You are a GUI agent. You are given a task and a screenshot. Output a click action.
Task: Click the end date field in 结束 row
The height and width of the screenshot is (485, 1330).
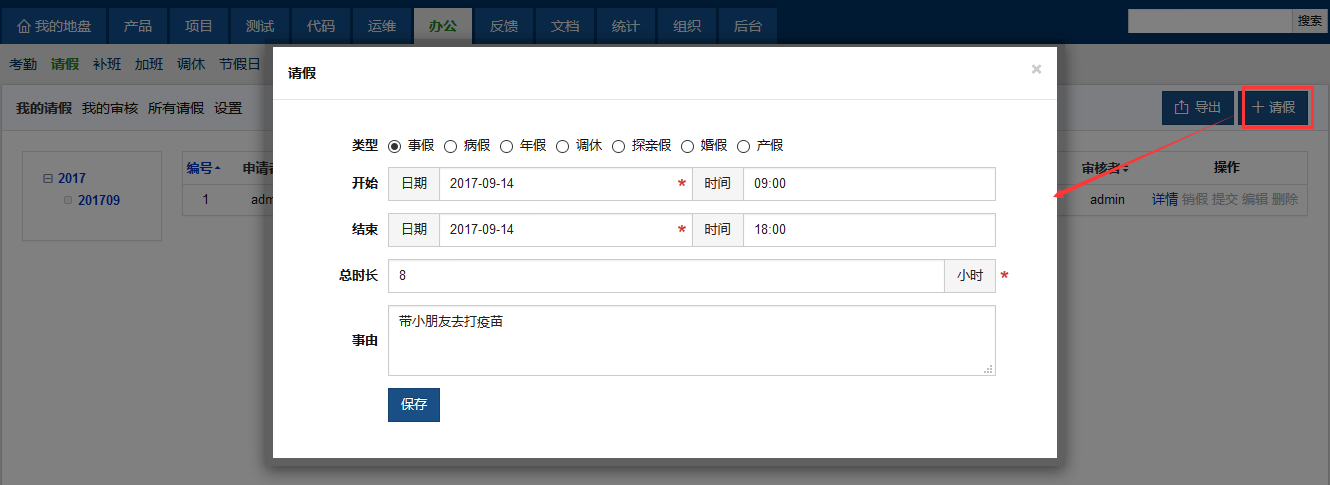(x=565, y=229)
